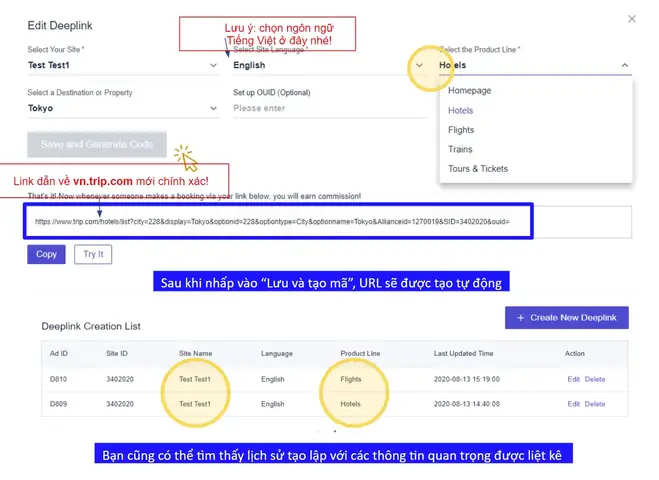This screenshot has width=659, height=480.
Task: Delete the D809 Hotels deeplink
Action: tap(595, 404)
